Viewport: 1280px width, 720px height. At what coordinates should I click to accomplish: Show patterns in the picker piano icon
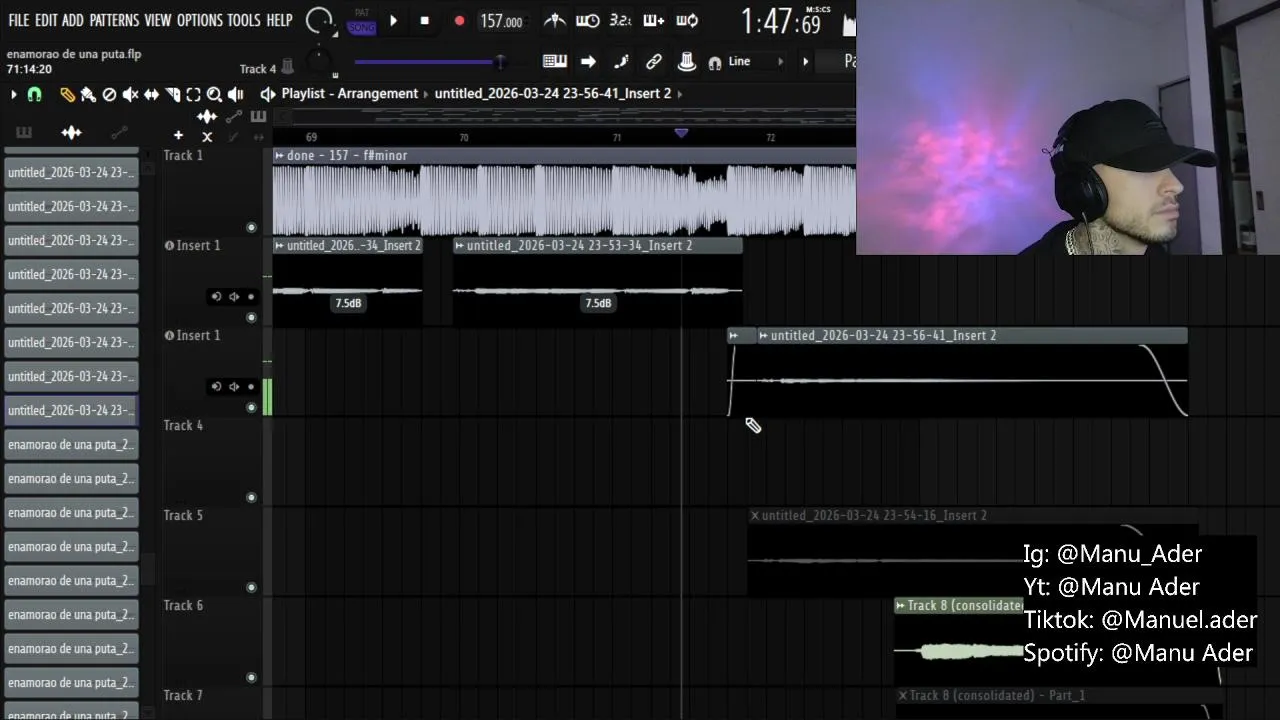24,133
